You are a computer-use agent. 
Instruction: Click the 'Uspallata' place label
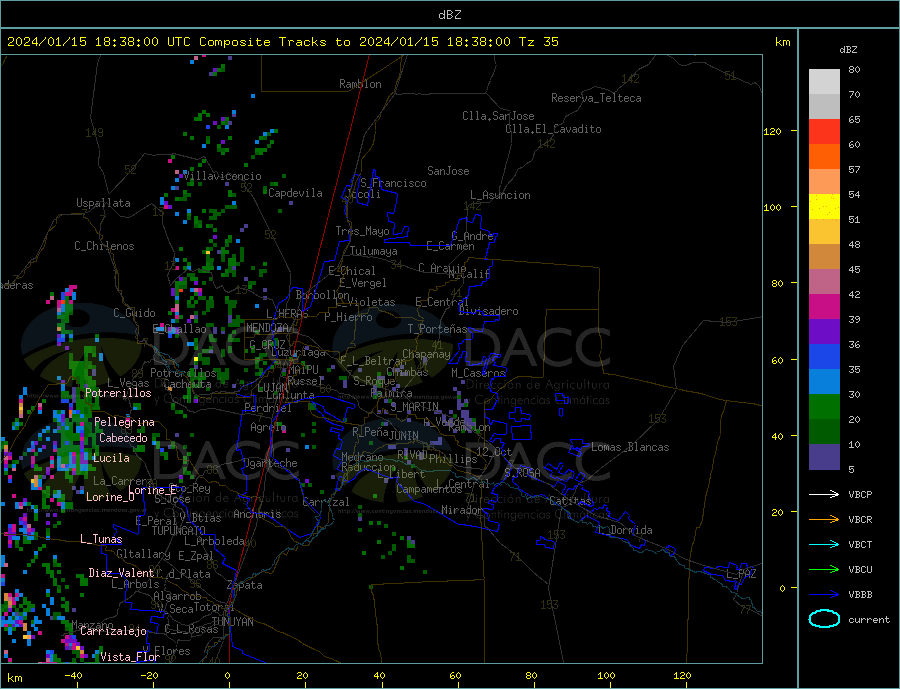tap(103, 203)
